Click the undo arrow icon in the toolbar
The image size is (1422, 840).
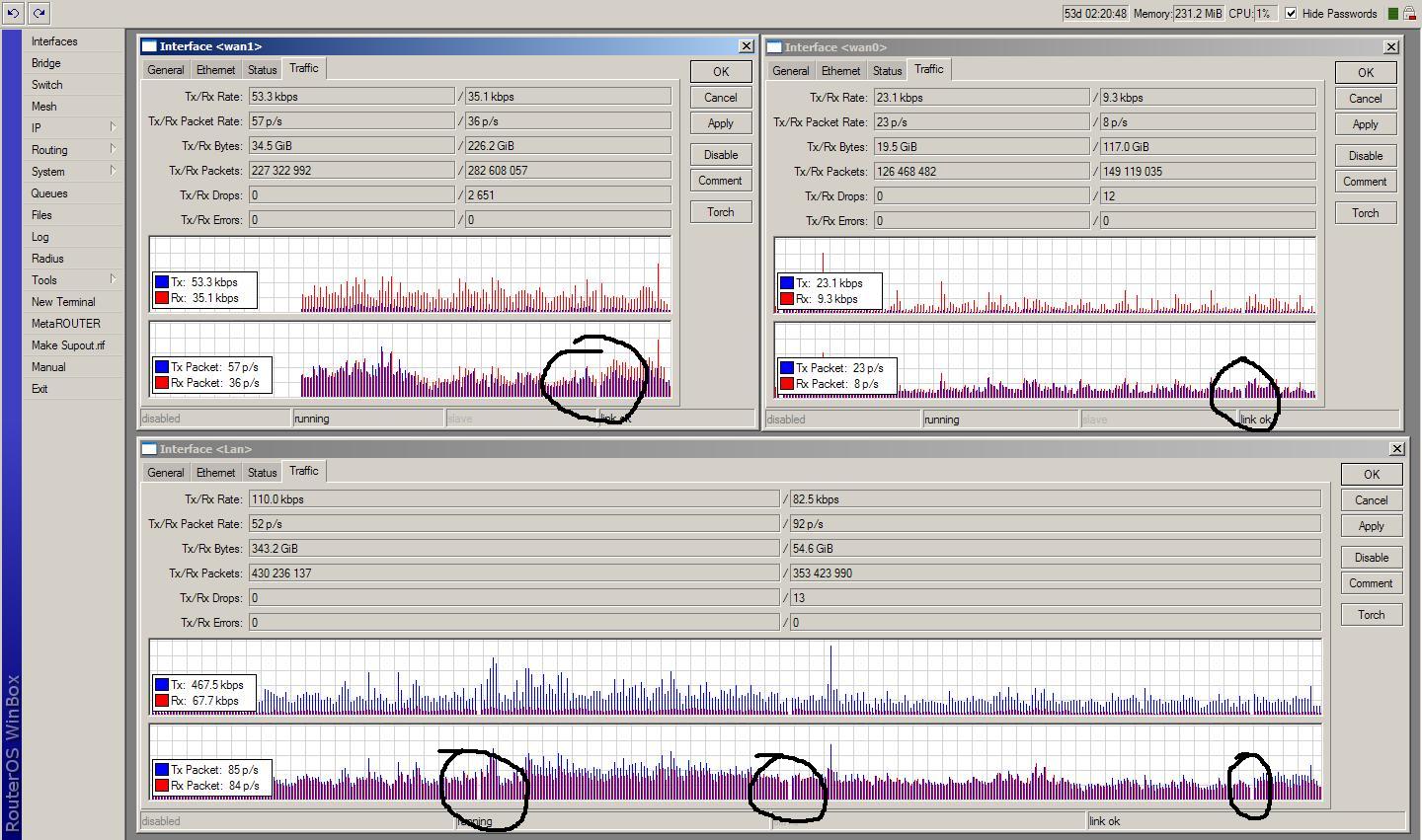[14, 13]
